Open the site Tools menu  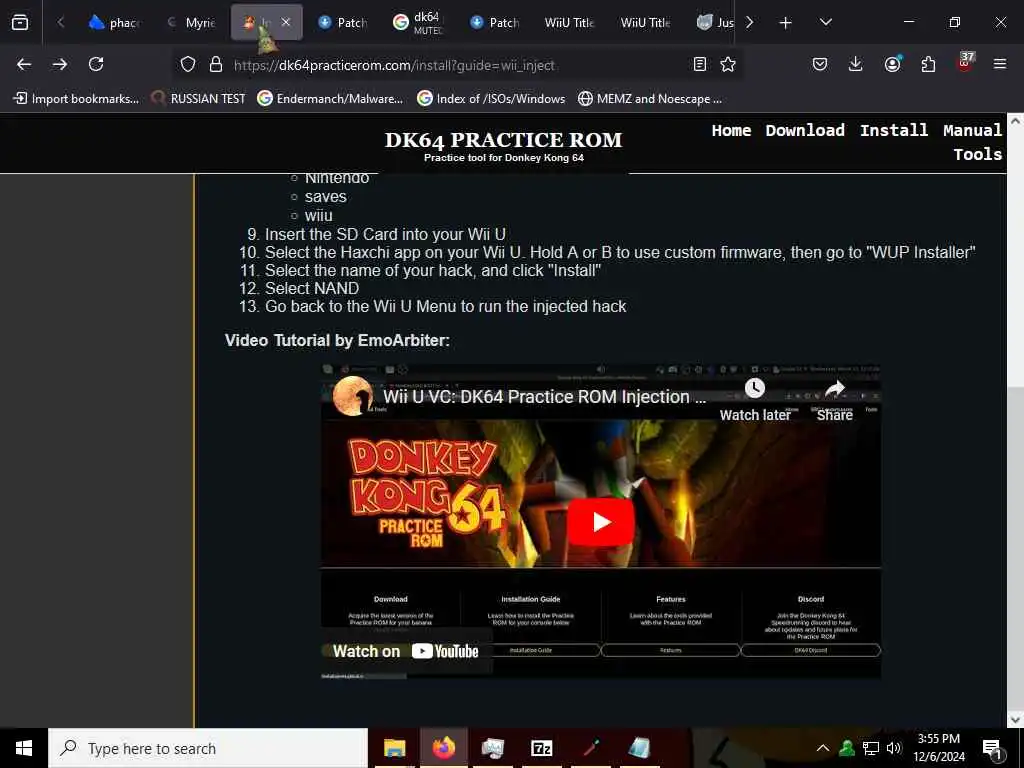point(978,155)
